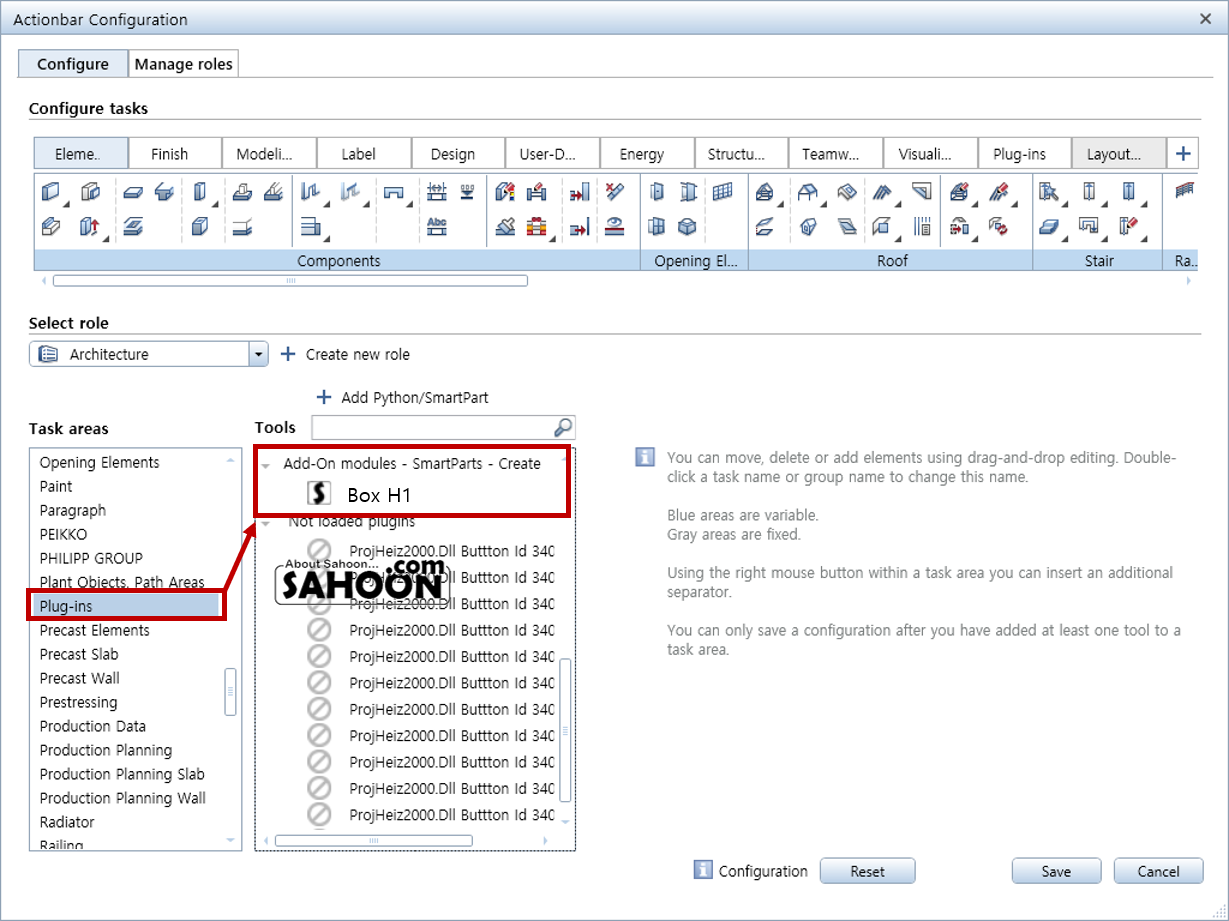Select the strip foundation icon in Components
This screenshot has width=1229, height=921.
click(x=273, y=191)
